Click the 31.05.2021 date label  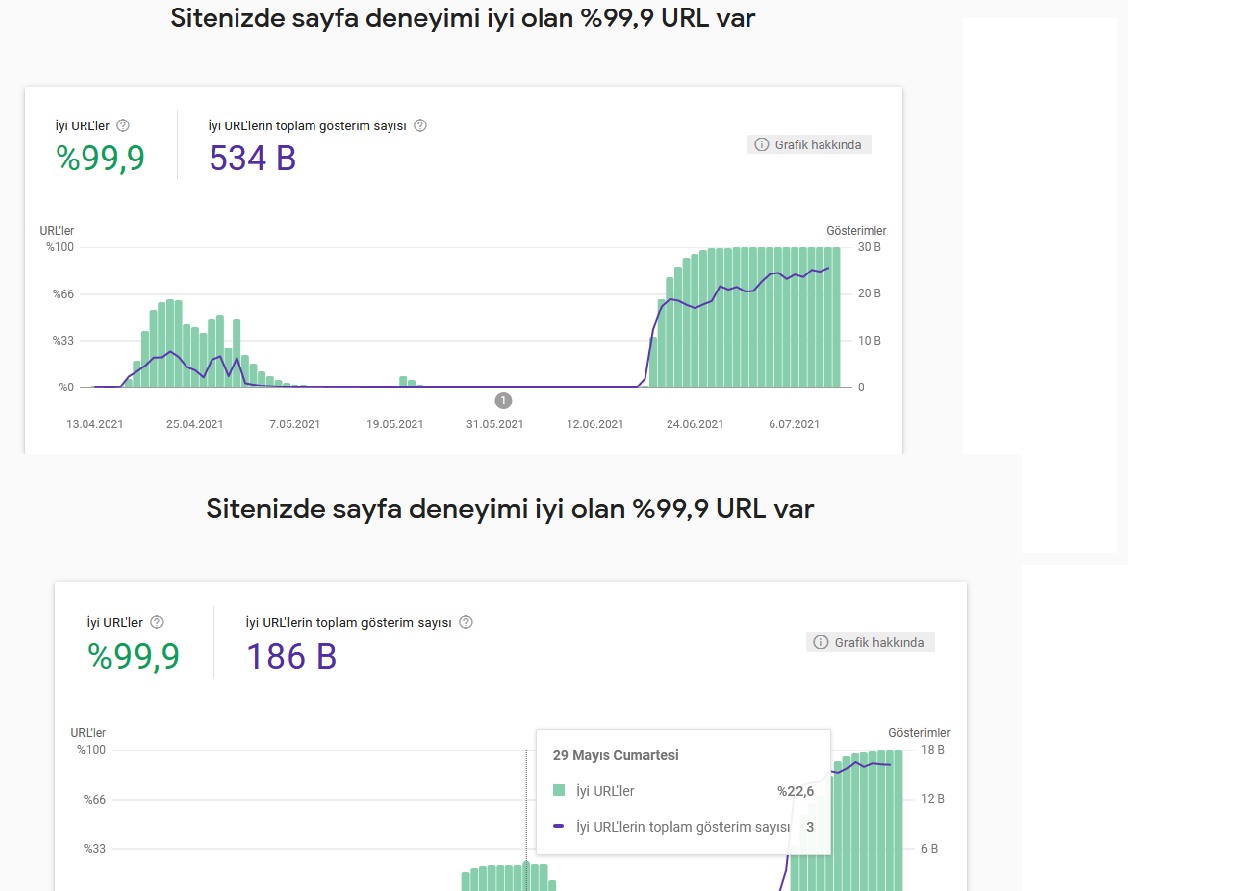(495, 424)
